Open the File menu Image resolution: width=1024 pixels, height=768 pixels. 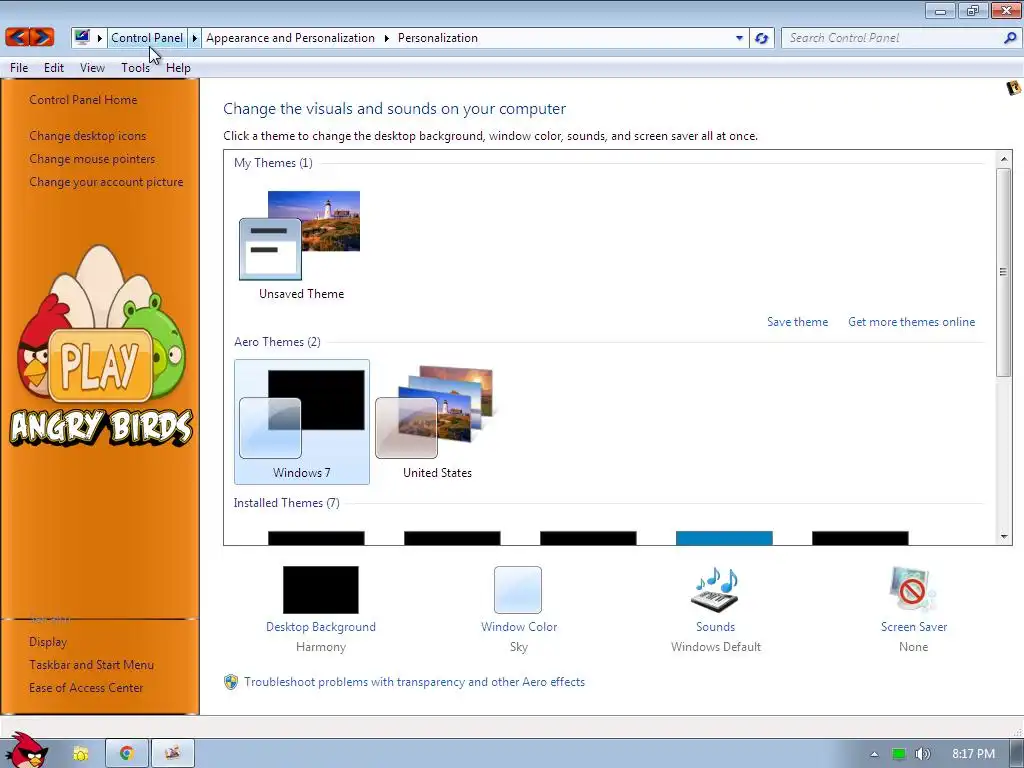pyautogui.click(x=19, y=67)
